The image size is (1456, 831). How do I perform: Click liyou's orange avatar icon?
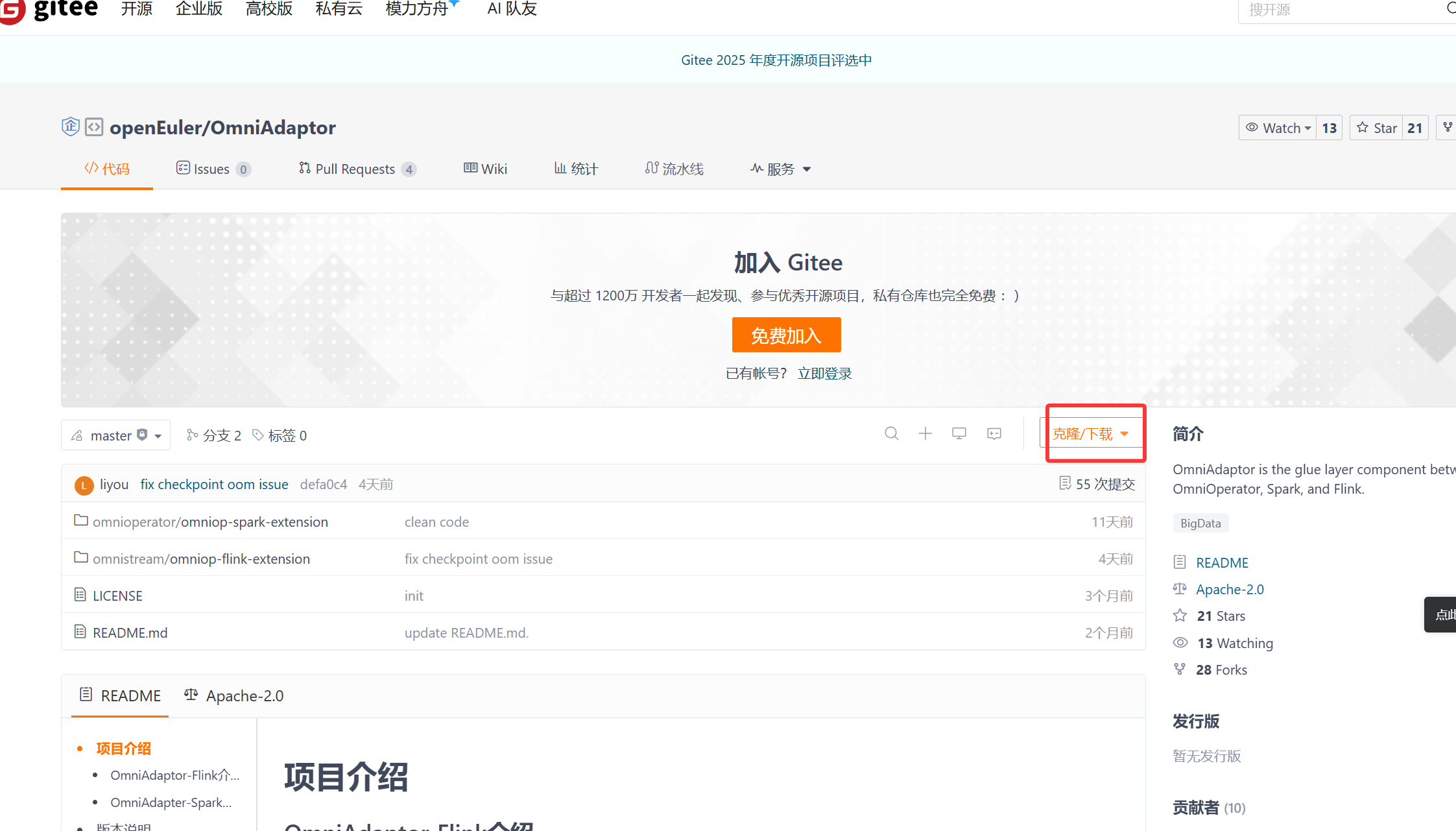click(84, 485)
